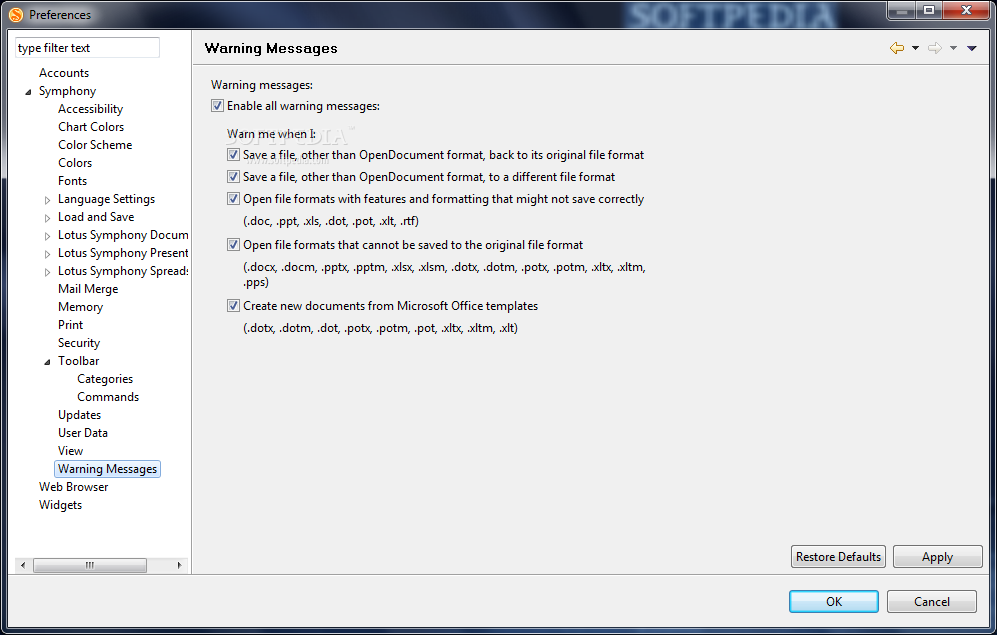Open Security preferences
Screen dimensions: 997x635
pyautogui.click(x=79, y=343)
